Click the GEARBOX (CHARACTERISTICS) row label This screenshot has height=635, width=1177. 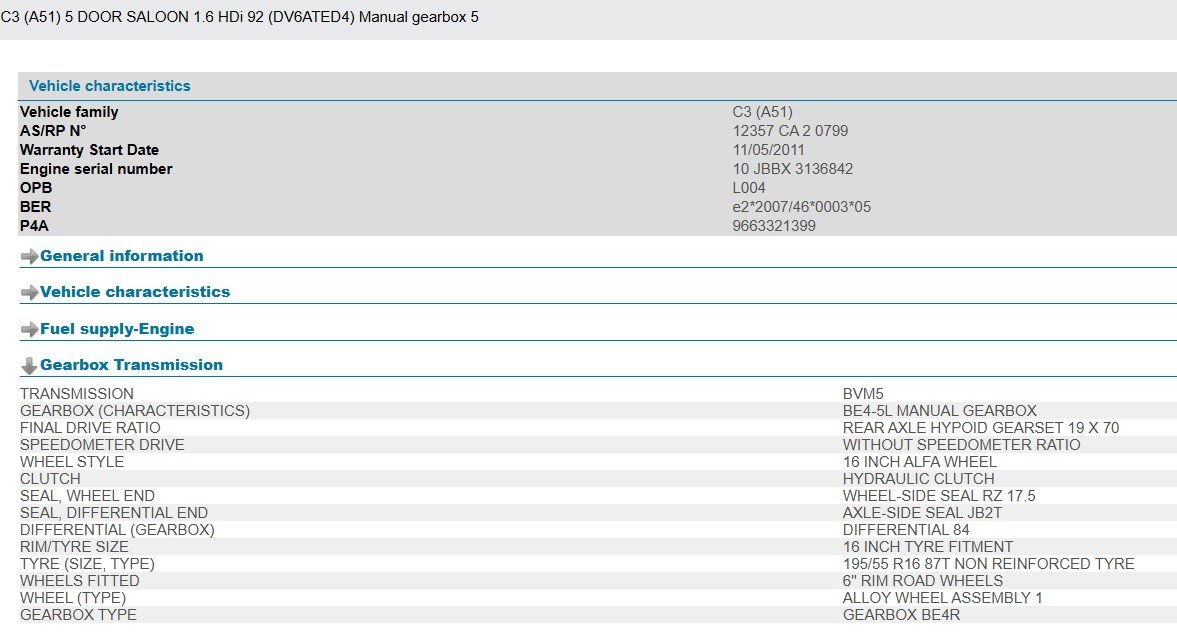click(x=135, y=411)
